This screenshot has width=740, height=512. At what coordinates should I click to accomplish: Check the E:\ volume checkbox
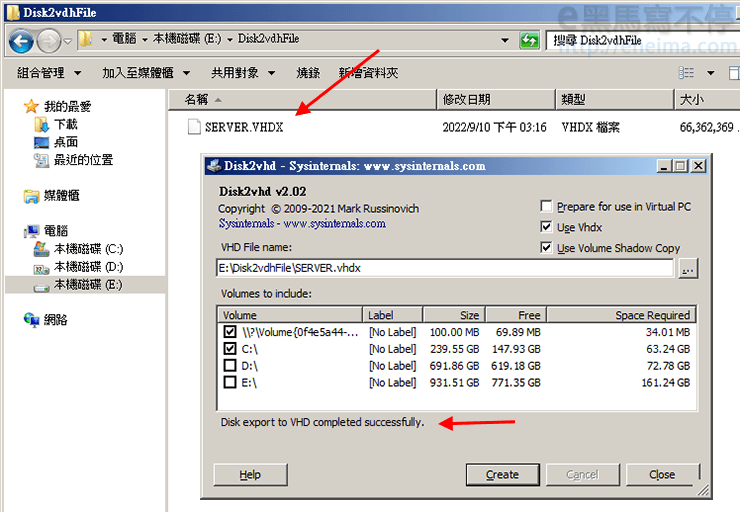point(230,382)
